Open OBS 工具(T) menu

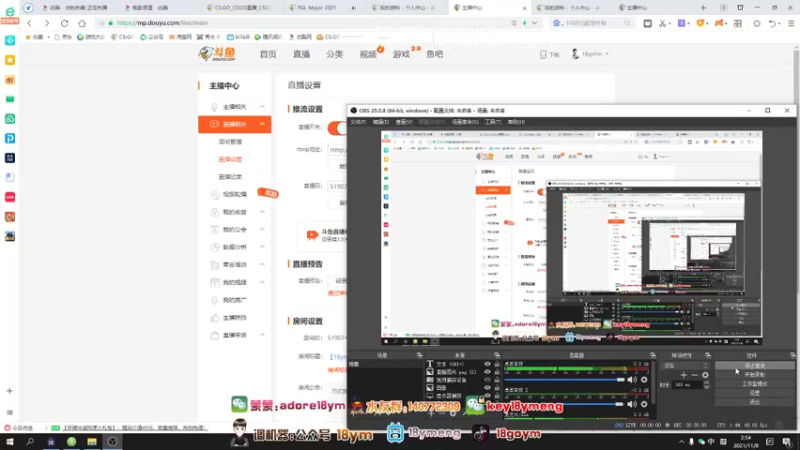point(493,122)
